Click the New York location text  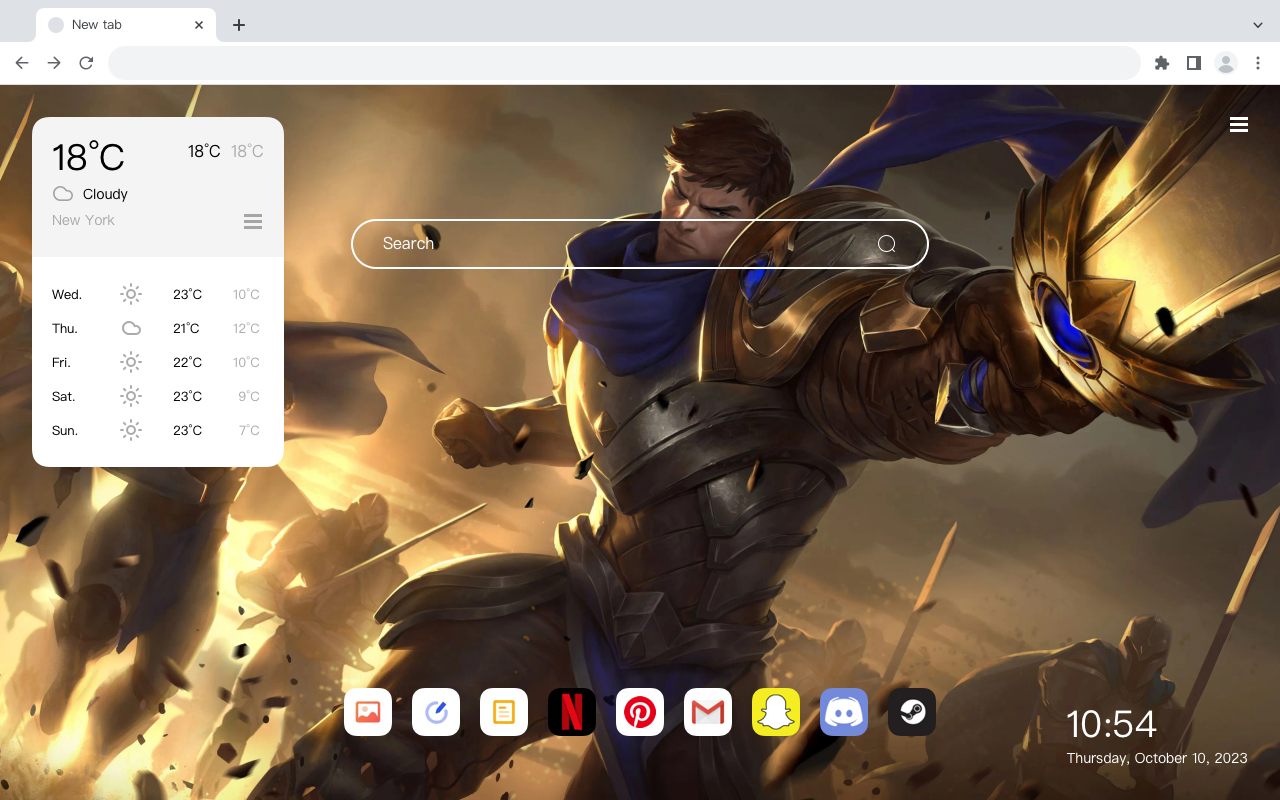tap(83, 220)
